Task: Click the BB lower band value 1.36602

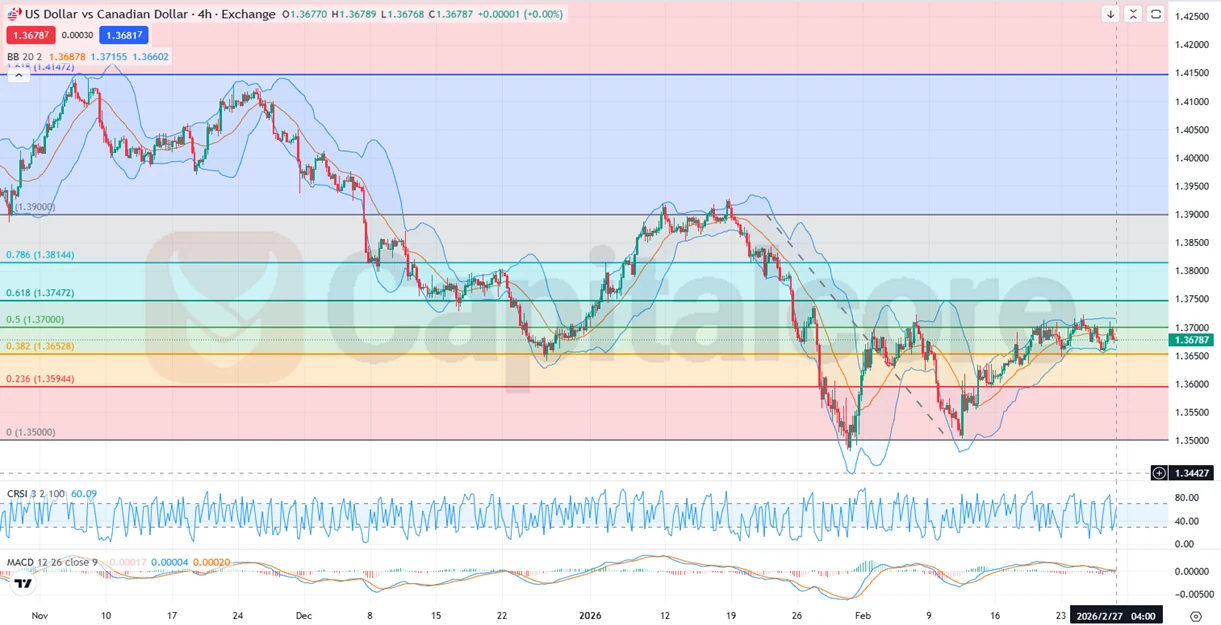Action: [150, 57]
